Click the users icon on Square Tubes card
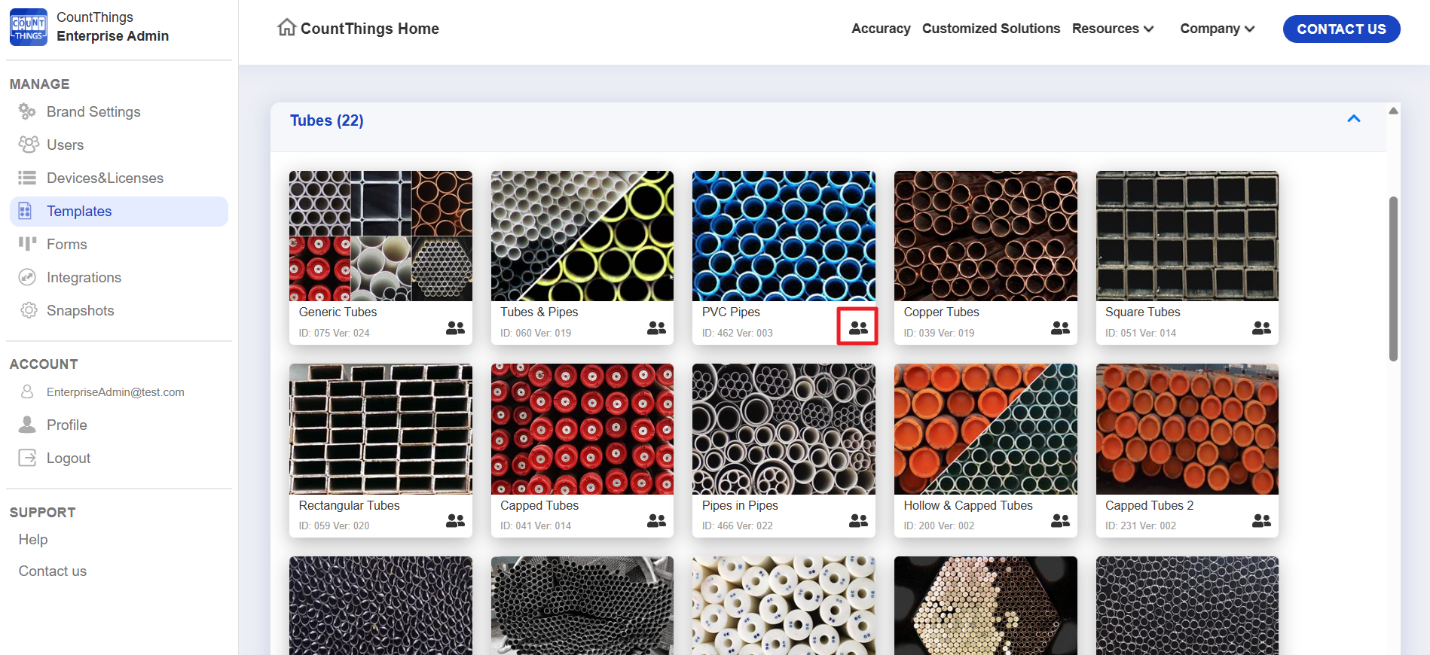 click(1261, 327)
